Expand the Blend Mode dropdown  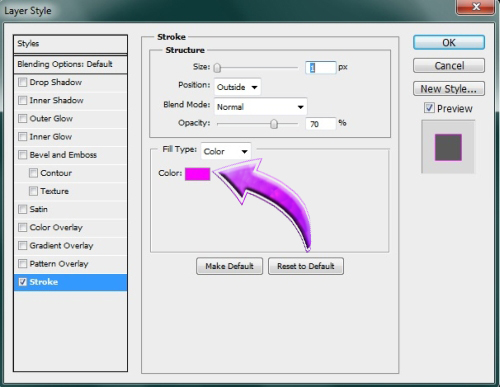coord(260,107)
